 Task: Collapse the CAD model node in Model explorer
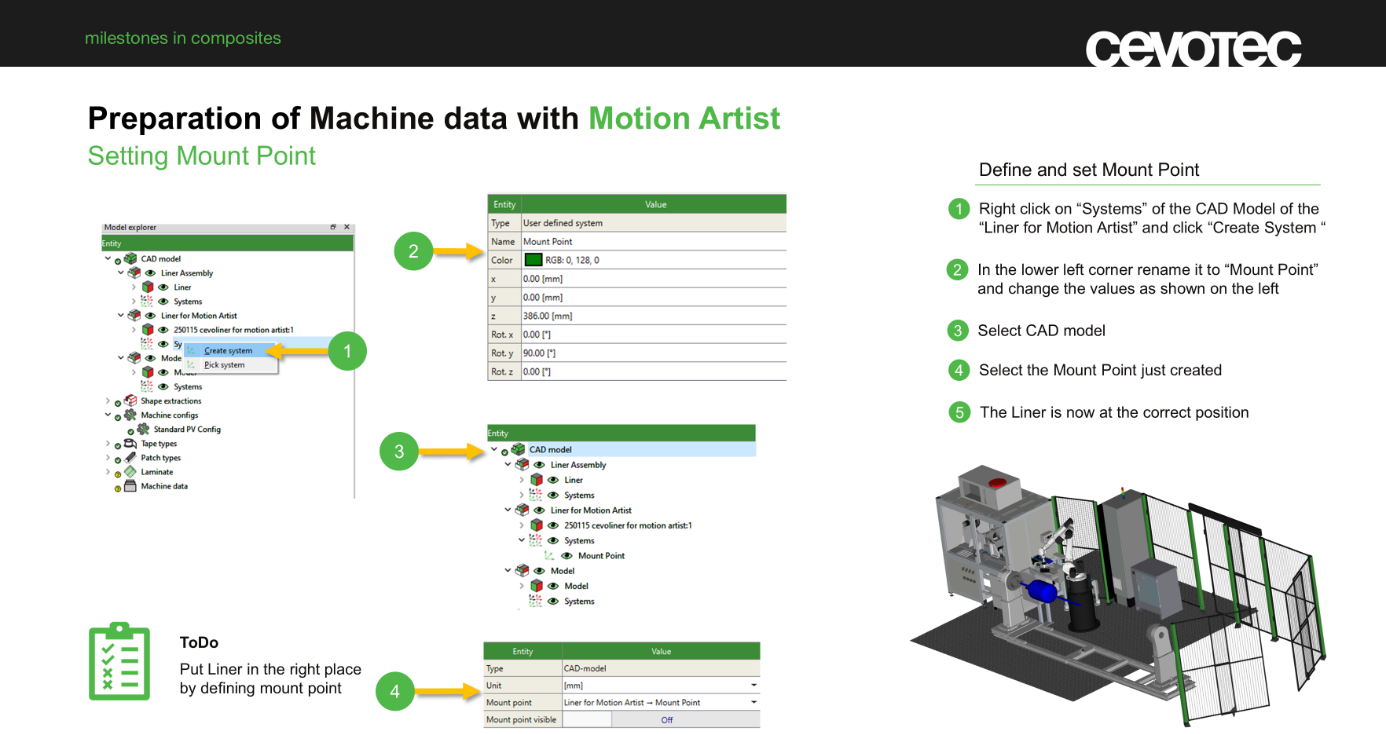(x=108, y=258)
